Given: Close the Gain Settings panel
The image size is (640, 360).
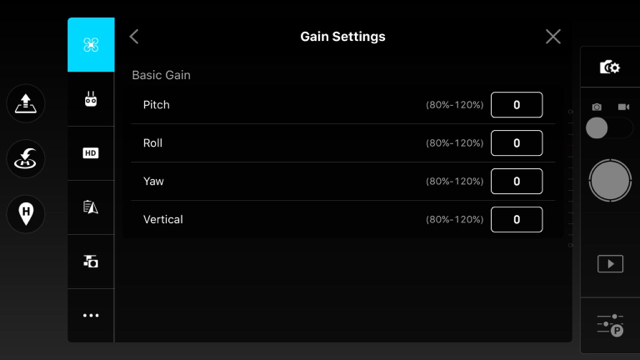Looking at the screenshot, I should [553, 37].
